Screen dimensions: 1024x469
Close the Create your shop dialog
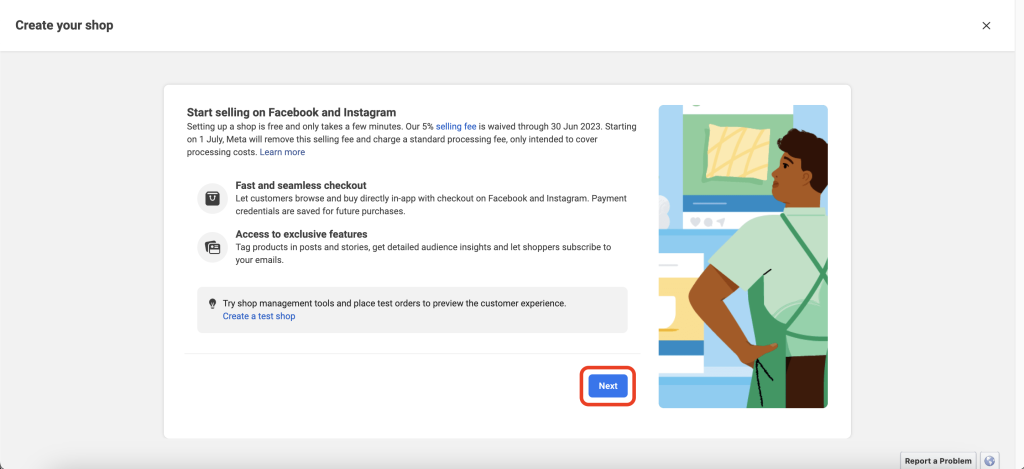[986, 25]
